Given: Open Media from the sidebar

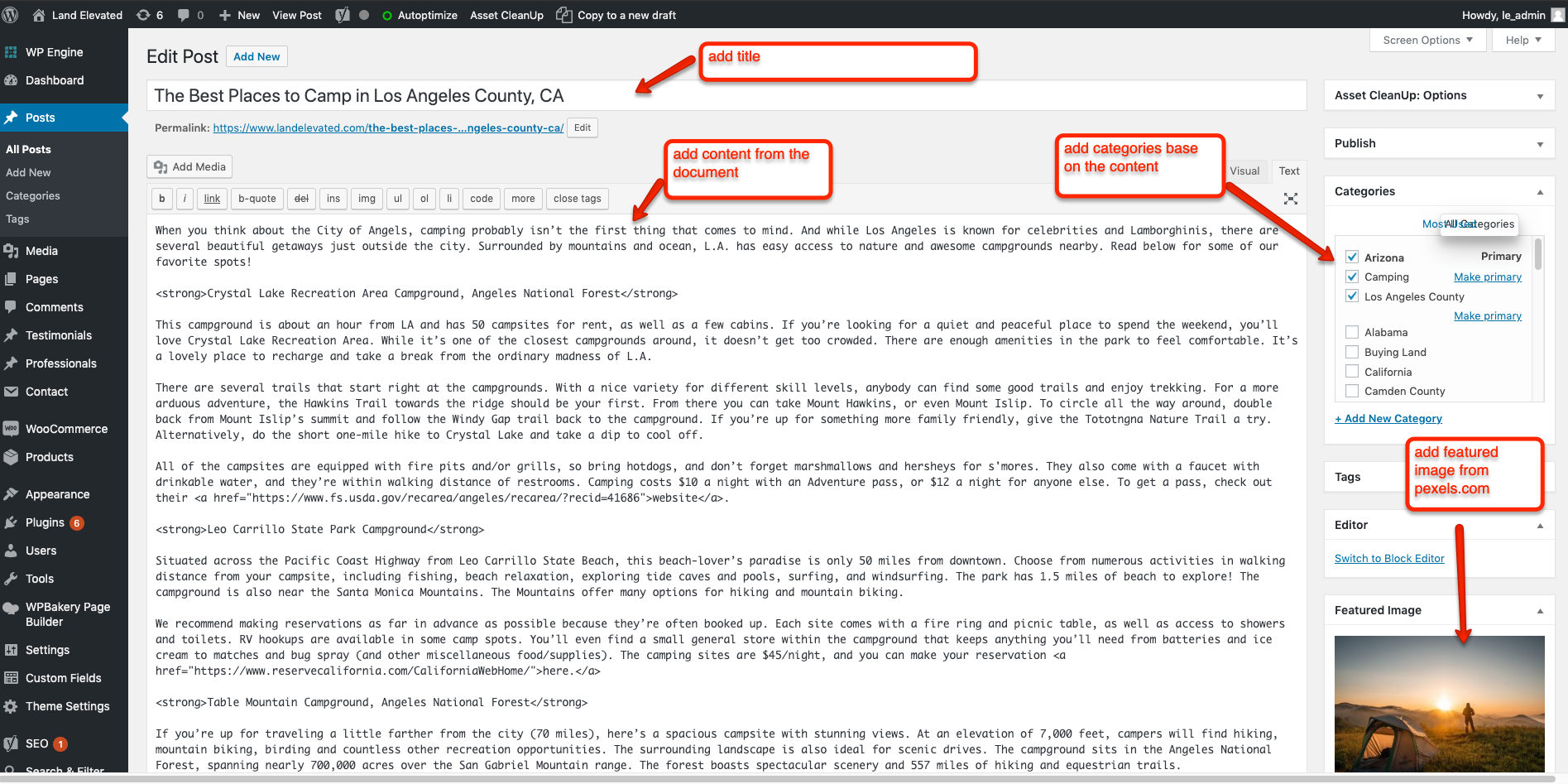Looking at the screenshot, I should tap(40, 251).
